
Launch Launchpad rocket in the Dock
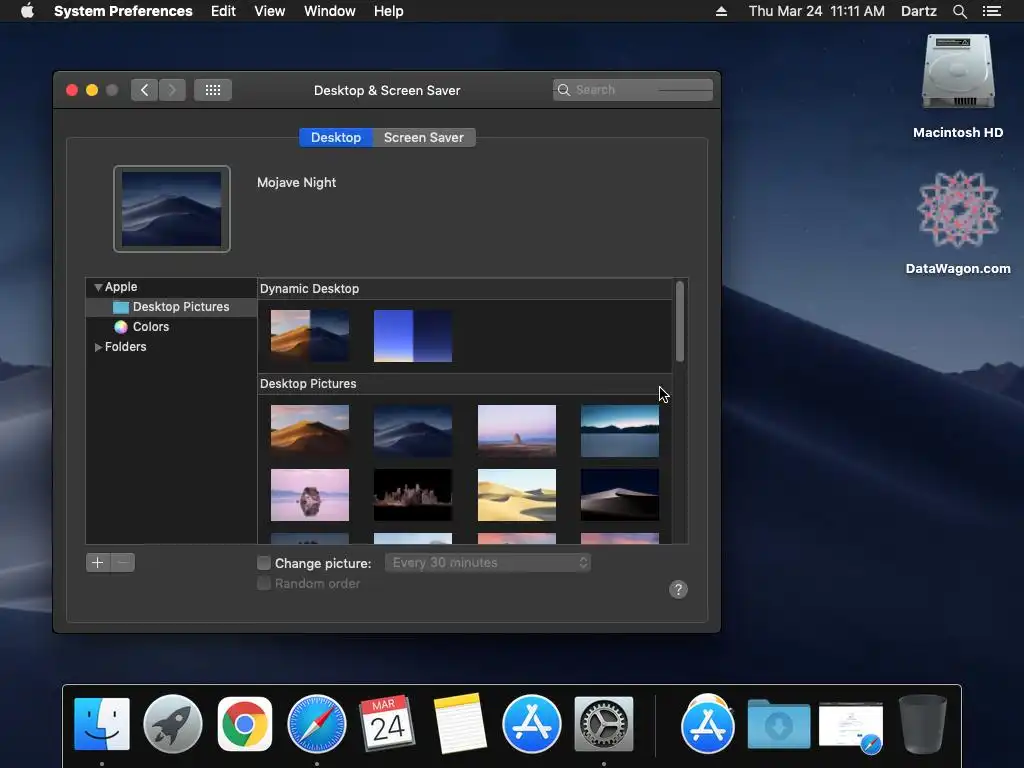click(173, 724)
